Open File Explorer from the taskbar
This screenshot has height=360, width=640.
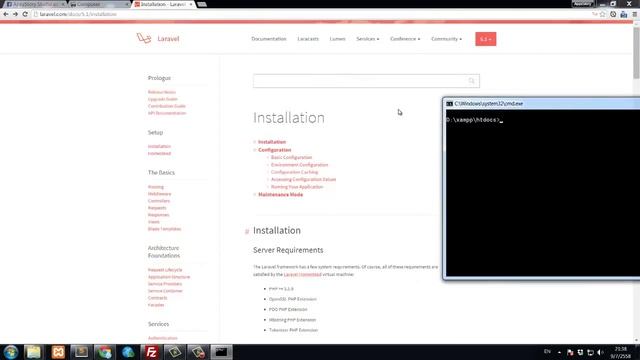click(x=33, y=352)
